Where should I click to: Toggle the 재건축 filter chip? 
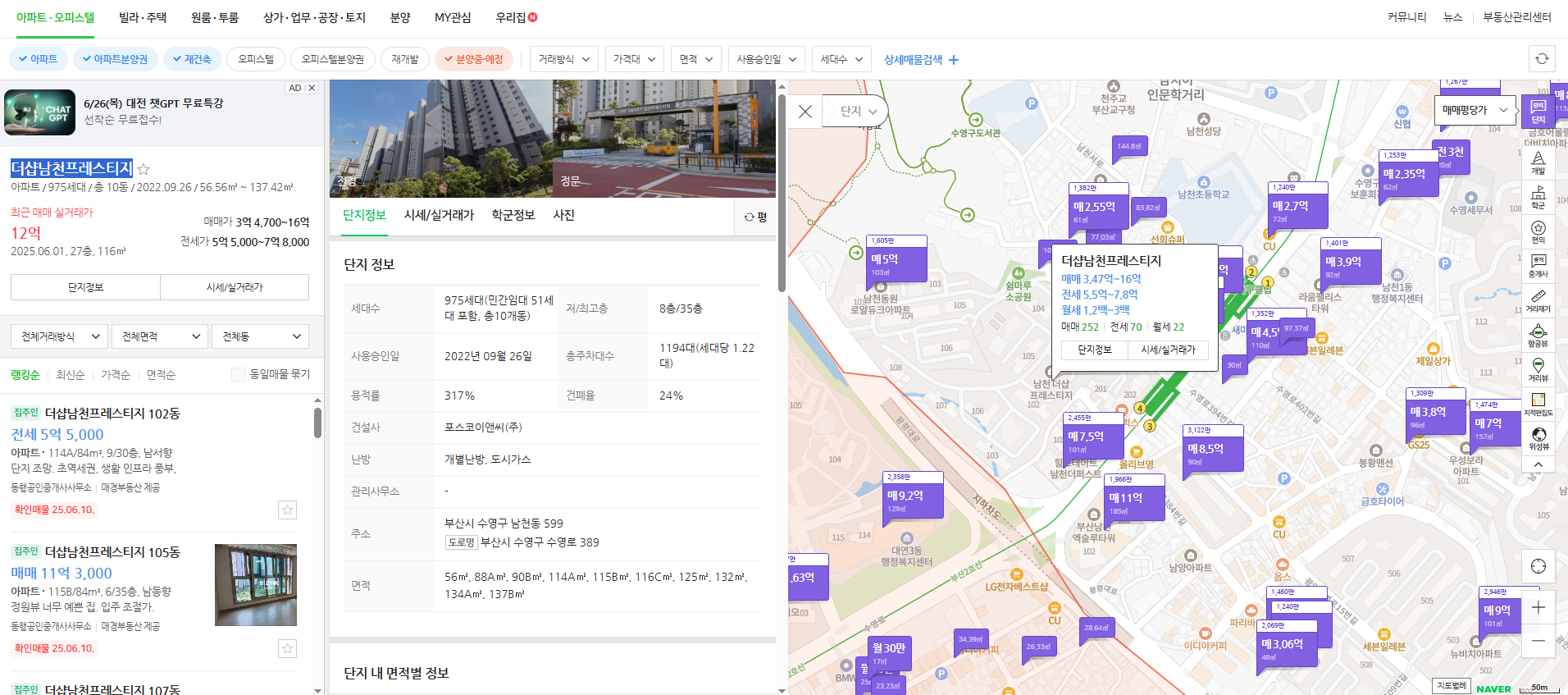click(191, 59)
